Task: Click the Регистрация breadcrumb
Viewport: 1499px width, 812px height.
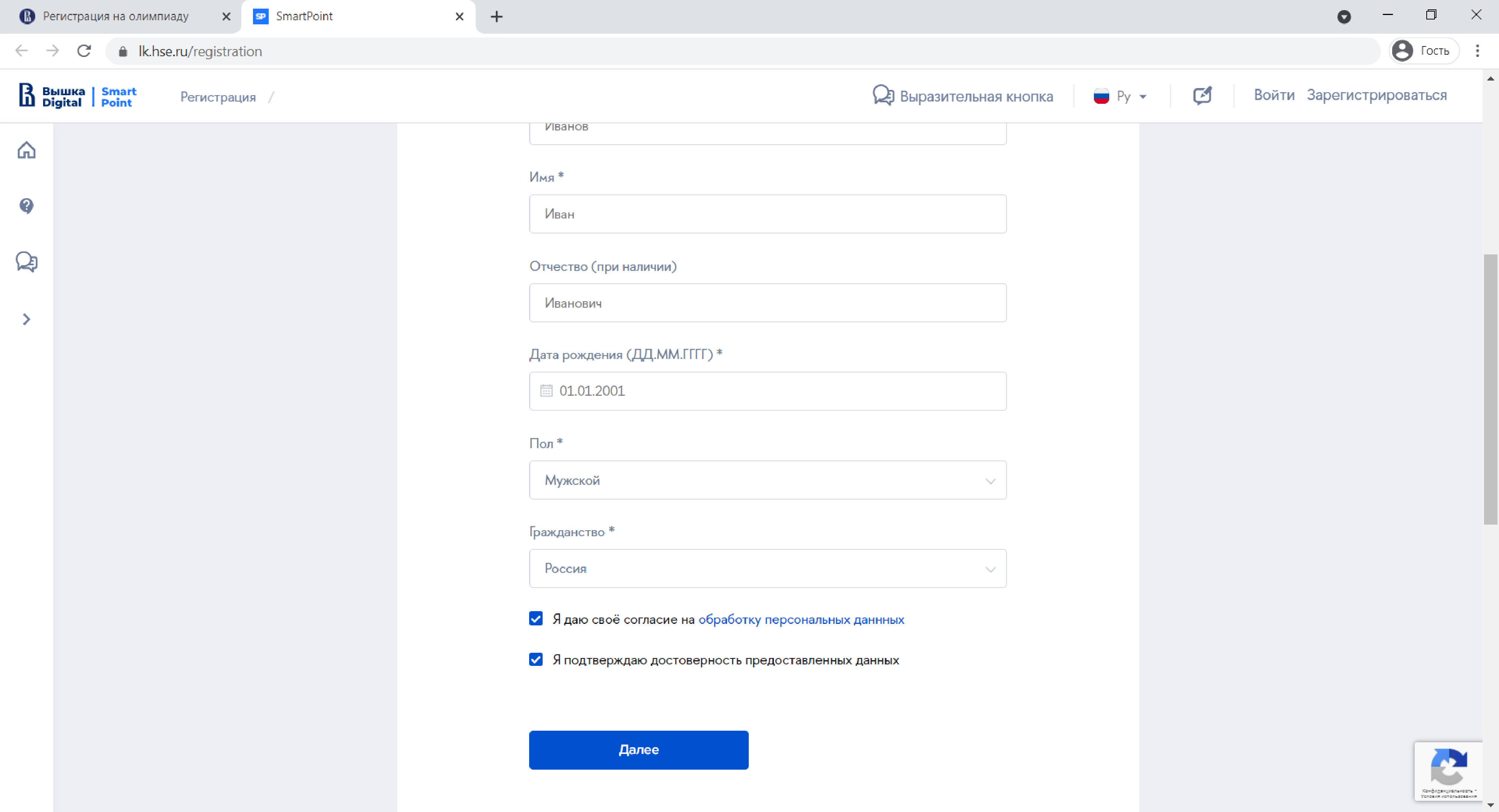Action: (218, 97)
